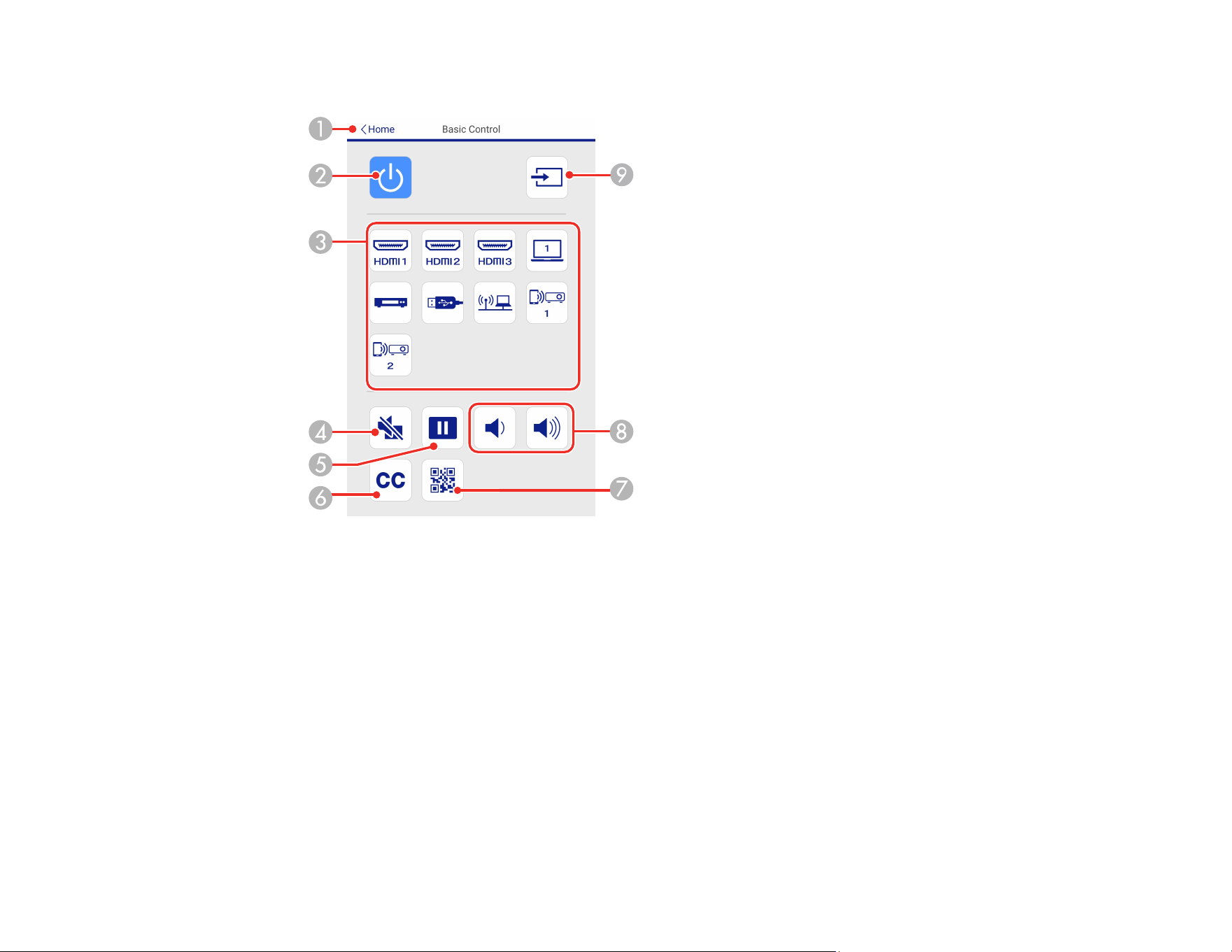
Task: Pick Screen Mirroring 2 source
Action: [x=390, y=355]
